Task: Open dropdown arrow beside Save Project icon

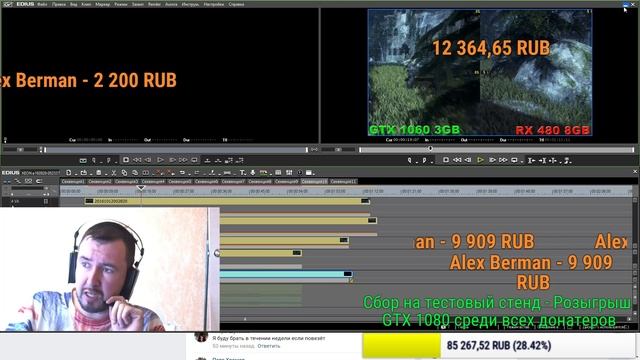Action: coord(106,173)
